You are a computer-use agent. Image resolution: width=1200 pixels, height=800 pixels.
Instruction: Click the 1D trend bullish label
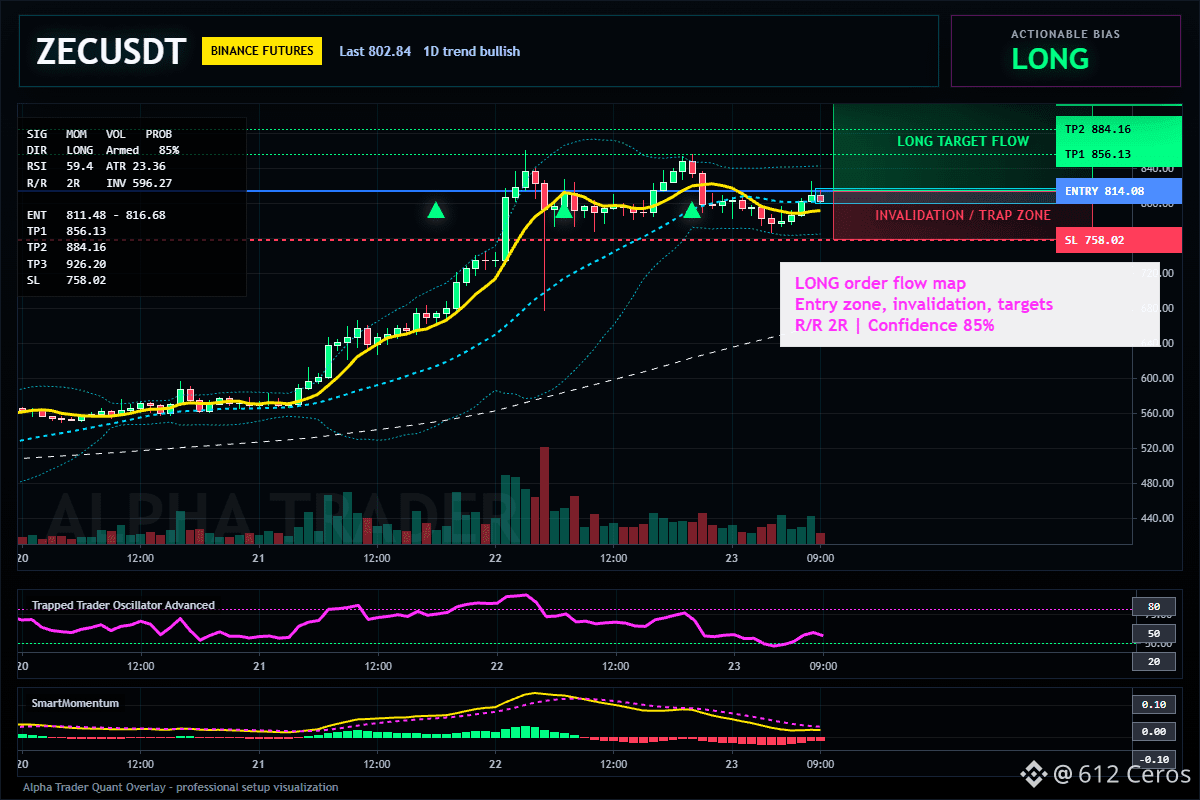click(x=471, y=51)
